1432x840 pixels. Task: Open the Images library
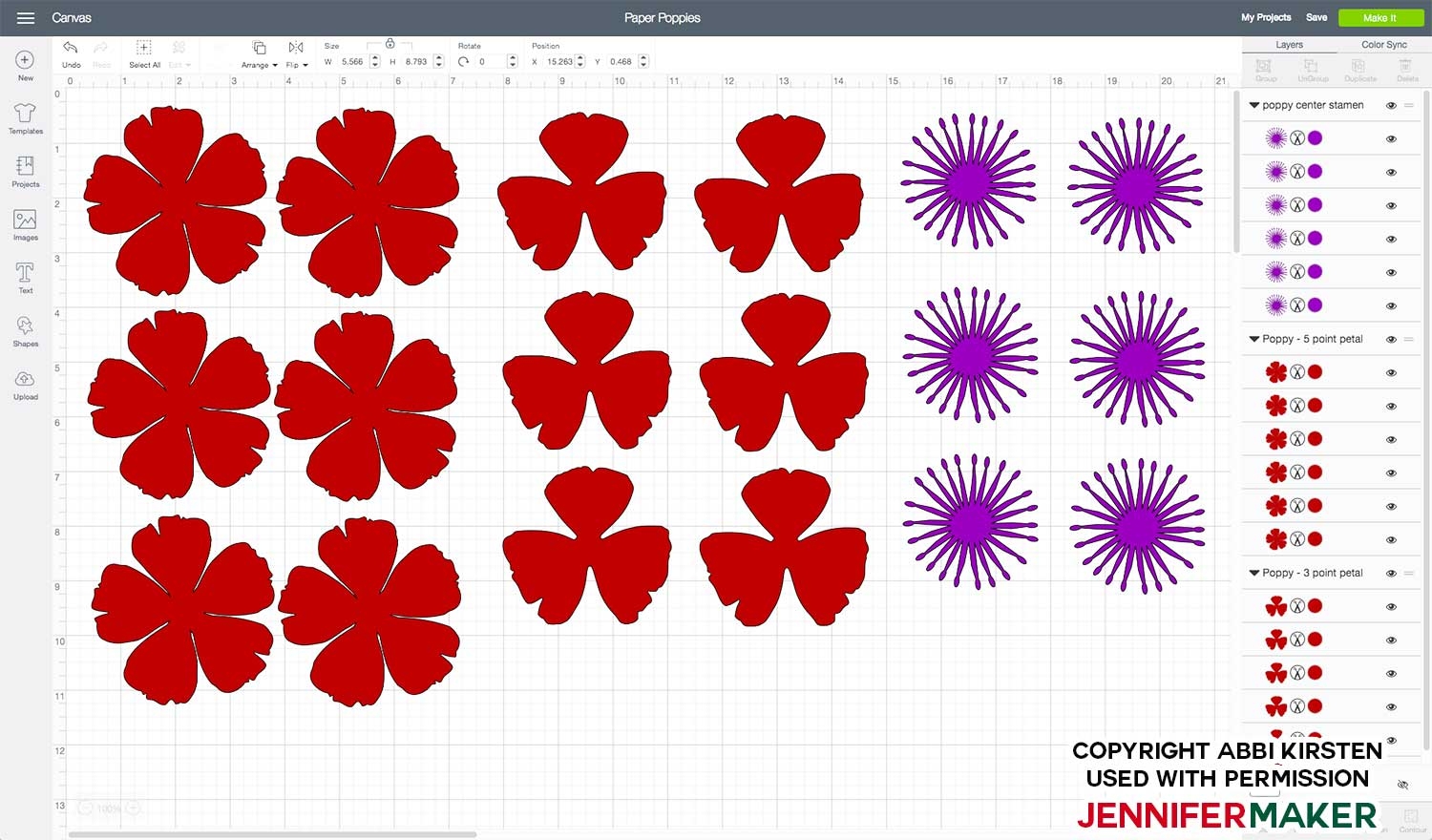click(25, 225)
